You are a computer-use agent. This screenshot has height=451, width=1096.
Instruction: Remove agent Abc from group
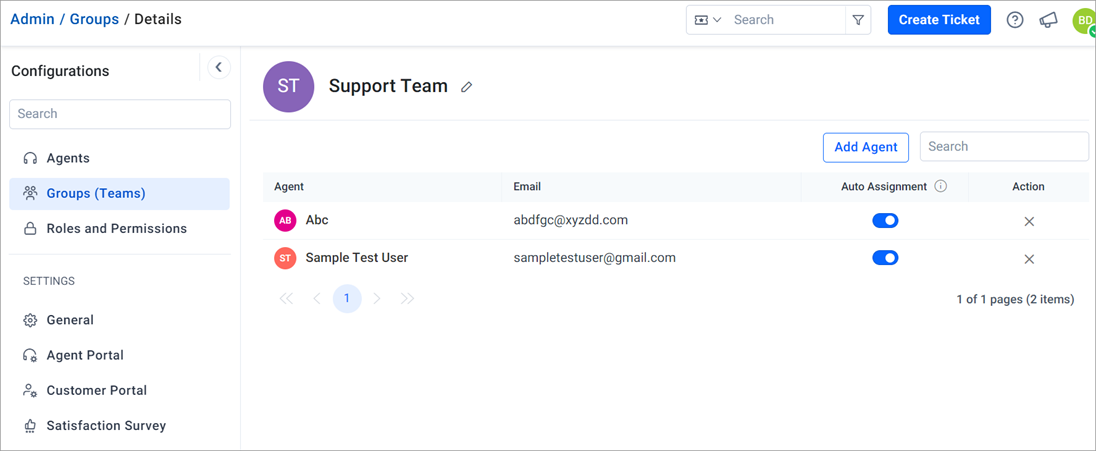pos(1029,222)
